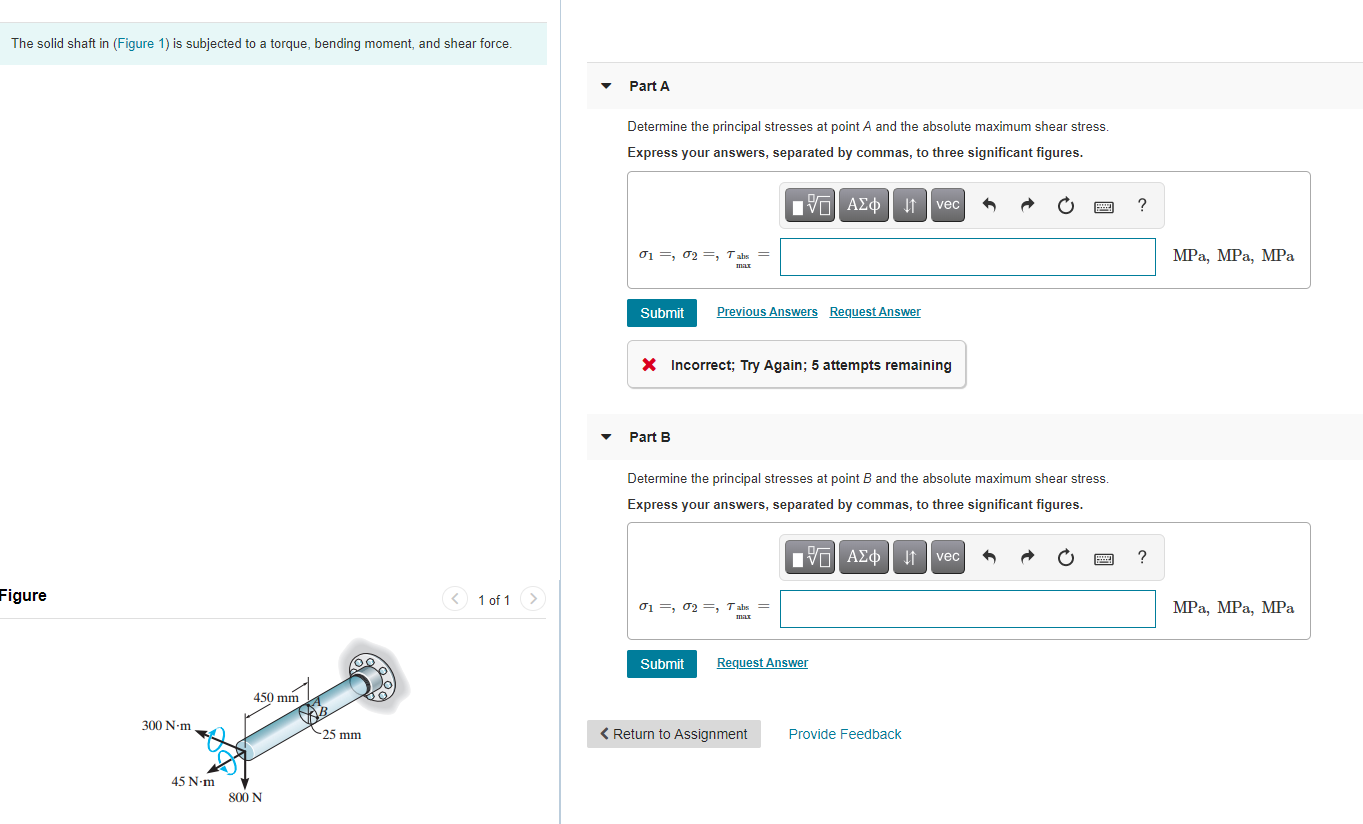Click the "1 of 1" figure counter
Viewport: 1363px width, 824px height.
[494, 600]
